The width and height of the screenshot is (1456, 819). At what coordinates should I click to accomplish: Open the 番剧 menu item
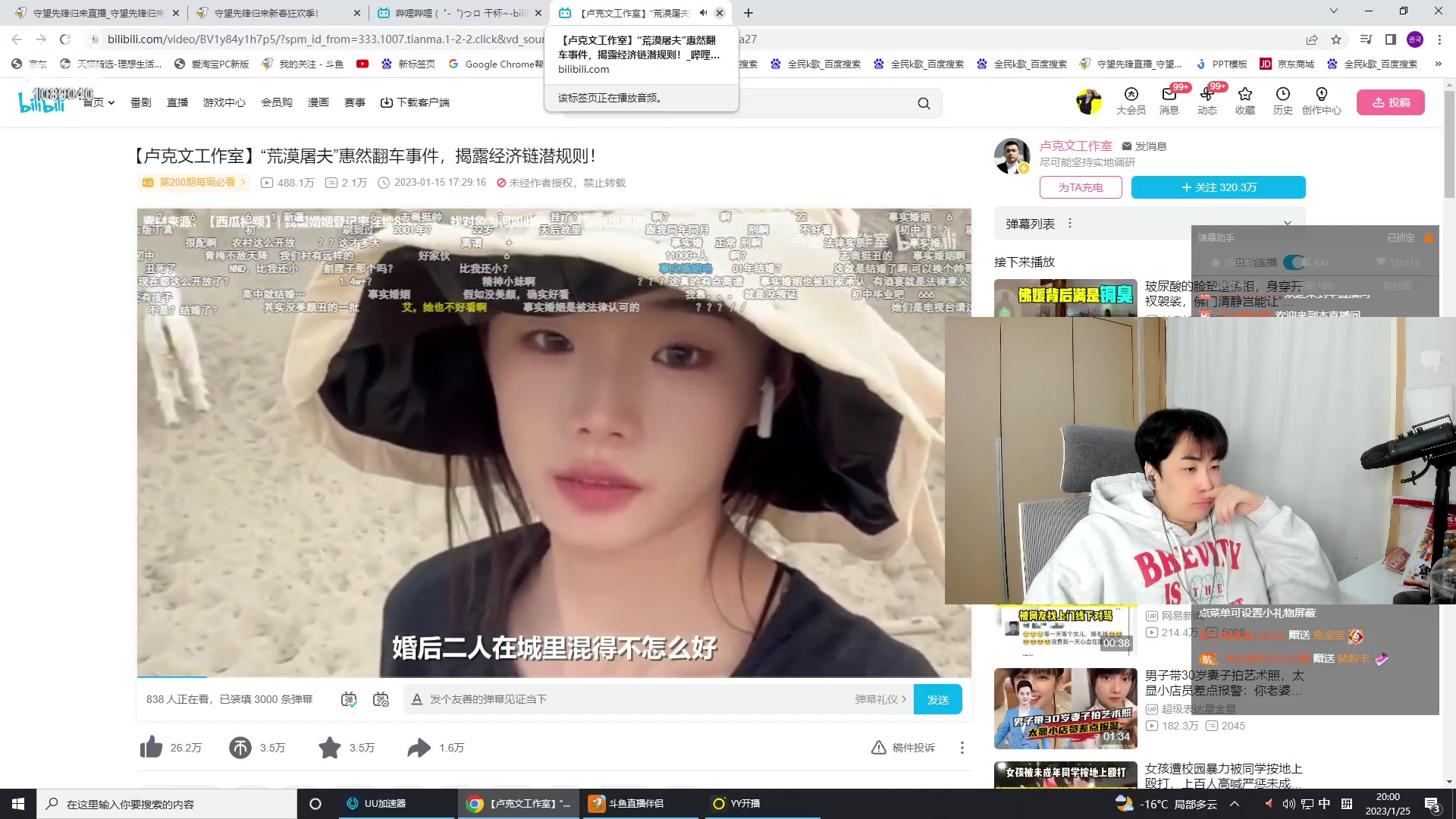click(x=141, y=102)
